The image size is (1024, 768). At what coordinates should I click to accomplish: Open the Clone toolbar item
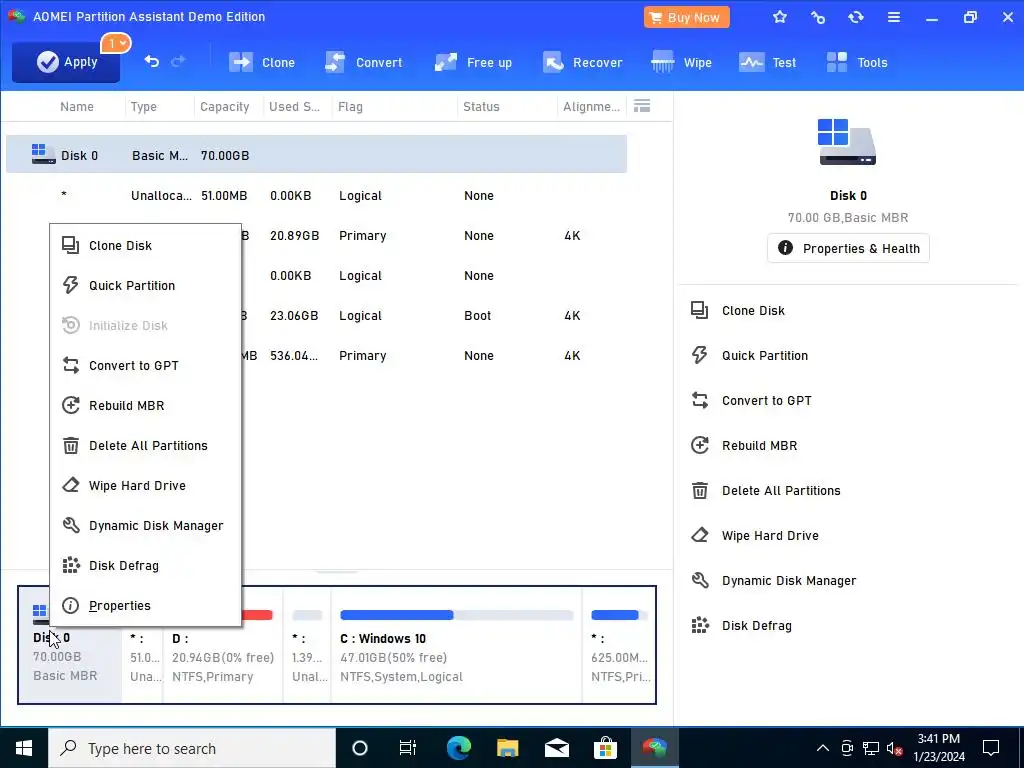[261, 63]
